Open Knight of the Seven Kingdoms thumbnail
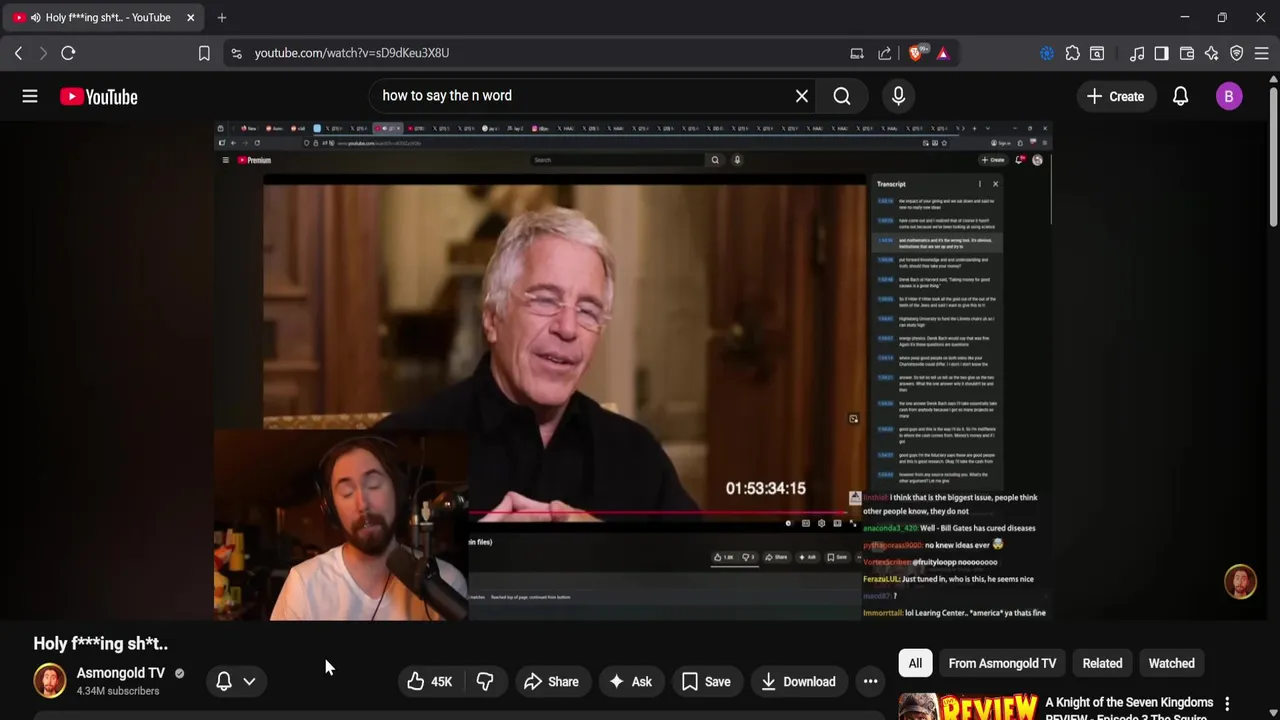This screenshot has width=1280, height=720. (967, 706)
